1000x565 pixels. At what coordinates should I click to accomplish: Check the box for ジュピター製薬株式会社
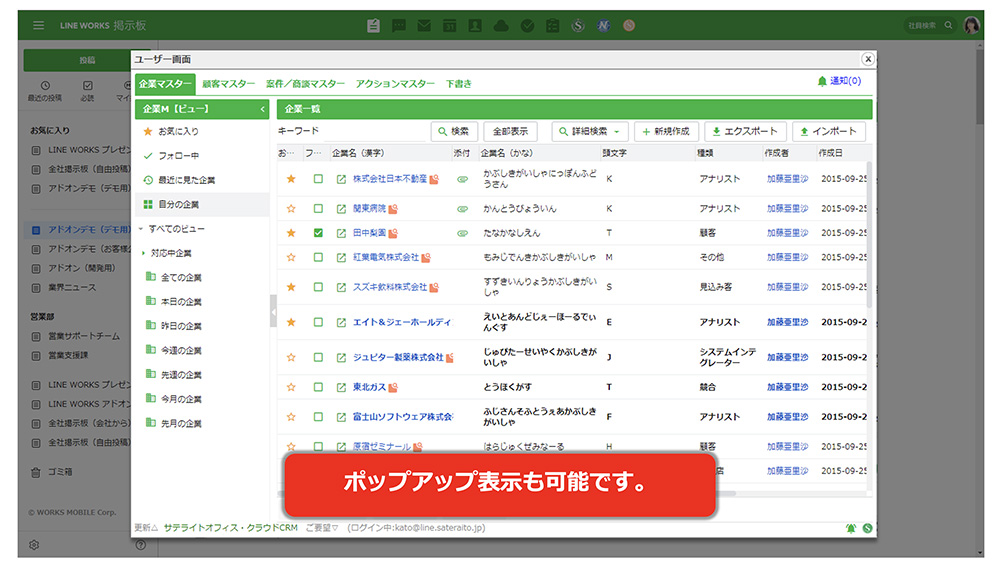click(318, 358)
